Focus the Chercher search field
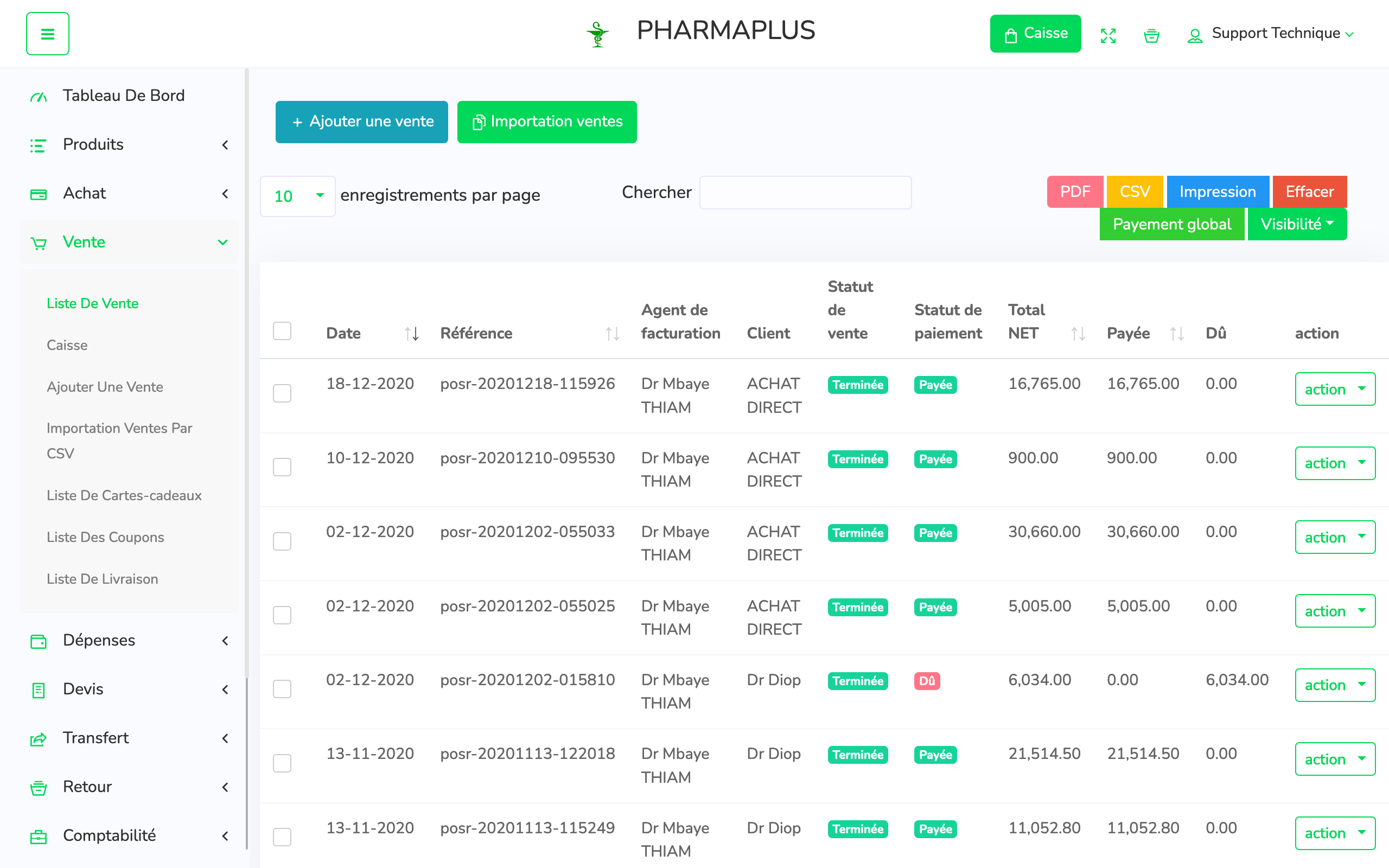This screenshot has width=1389, height=868. pos(805,193)
